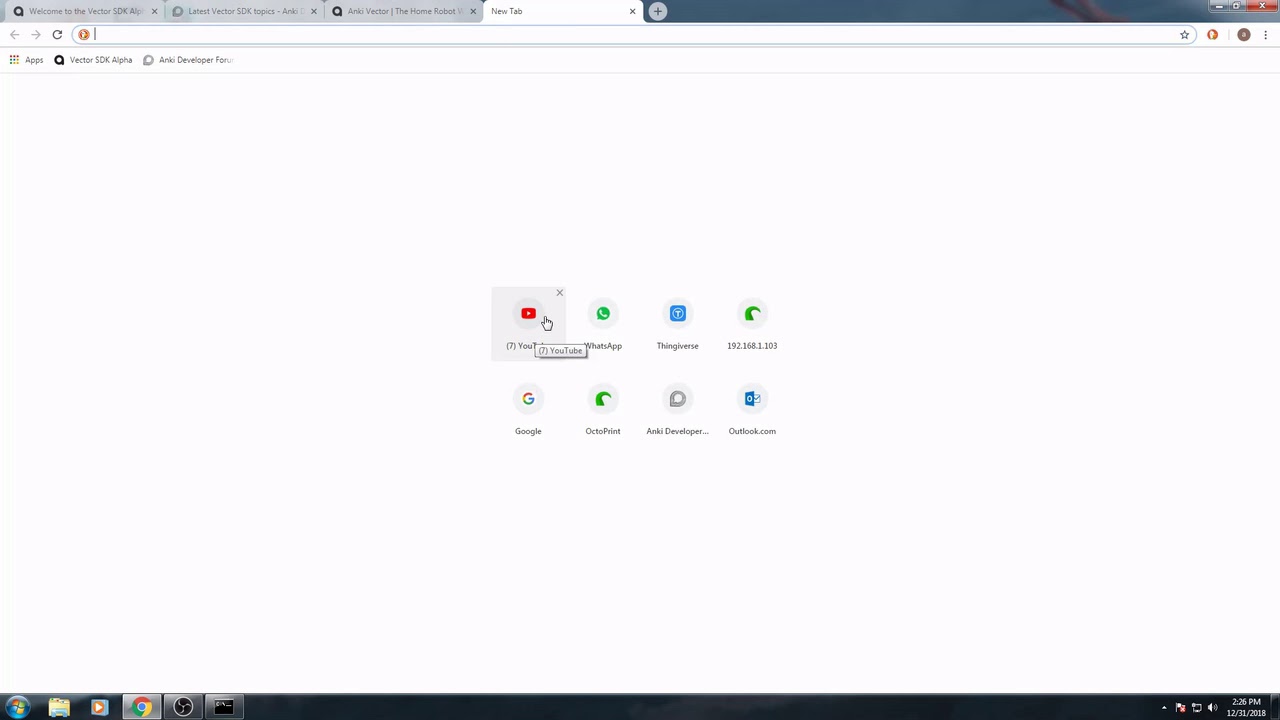Open the Anki Developer Forum bookmark

(188, 60)
